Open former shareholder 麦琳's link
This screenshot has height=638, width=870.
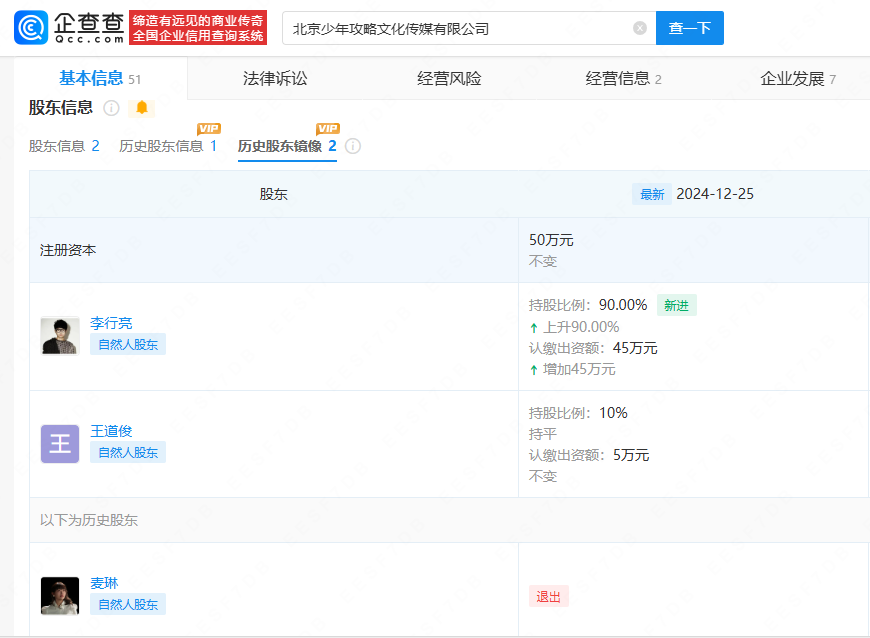pos(104,583)
